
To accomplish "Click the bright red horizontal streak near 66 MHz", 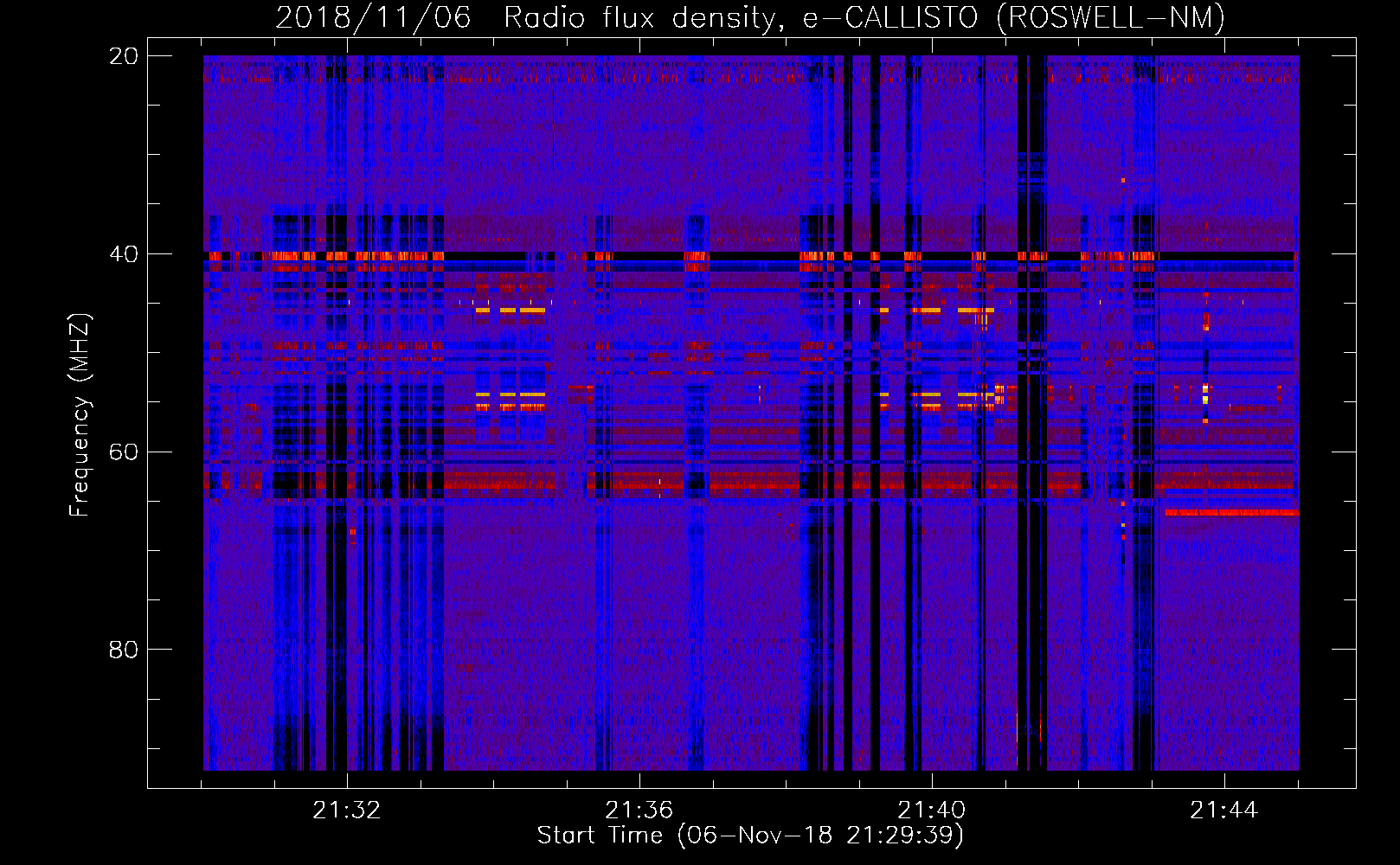I will click(1232, 513).
